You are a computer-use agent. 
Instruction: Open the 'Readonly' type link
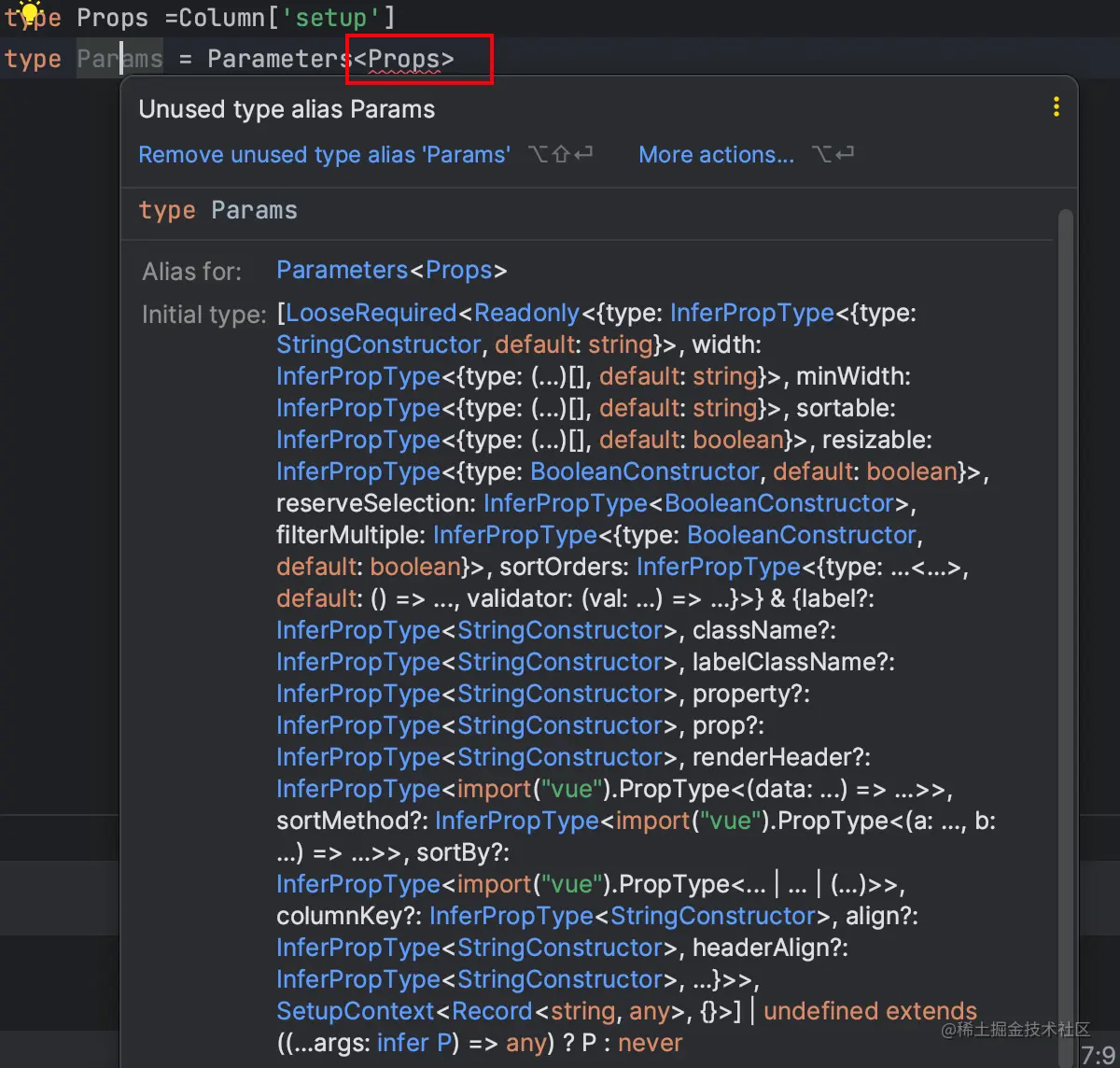click(527, 313)
